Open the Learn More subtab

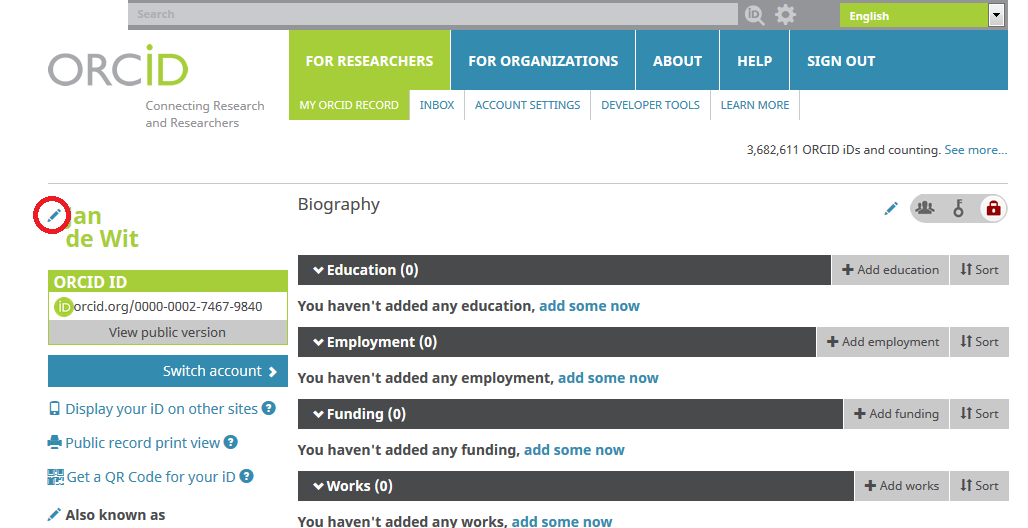pyautogui.click(x=755, y=105)
